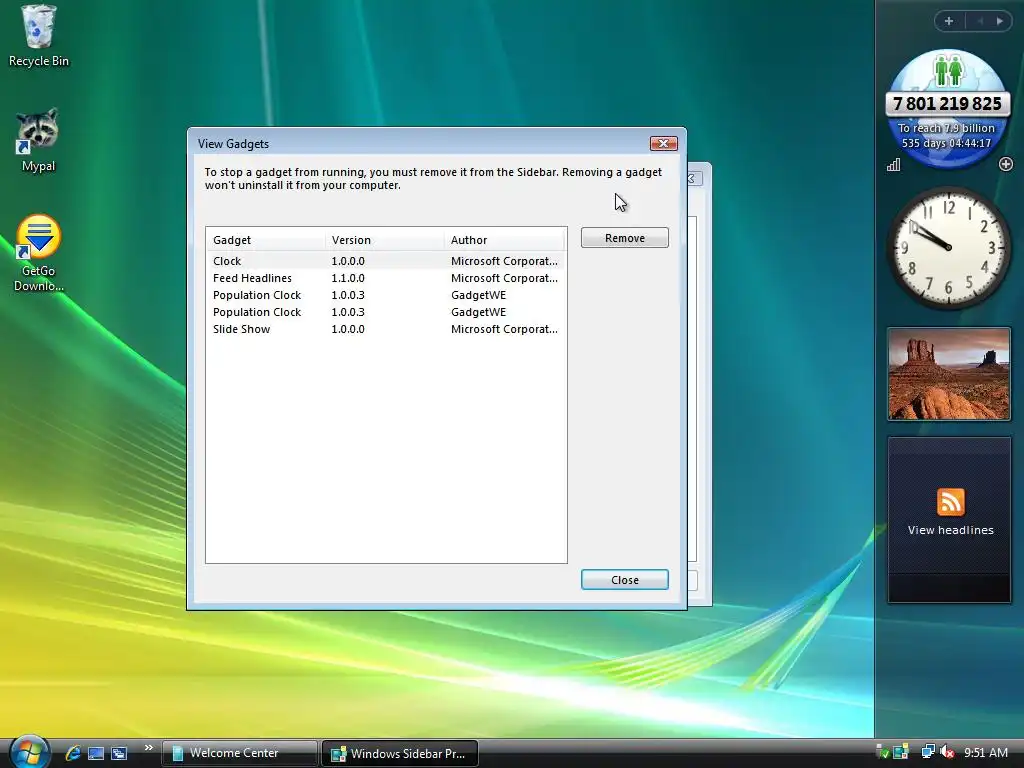Click the Show Desktop quick launch icon

tap(96, 753)
